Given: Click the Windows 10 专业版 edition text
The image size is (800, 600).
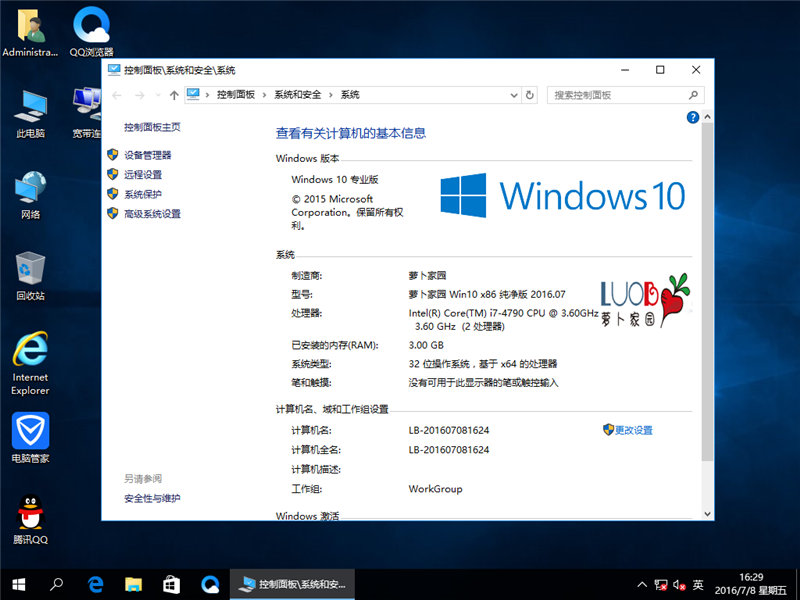Looking at the screenshot, I should click(x=335, y=180).
